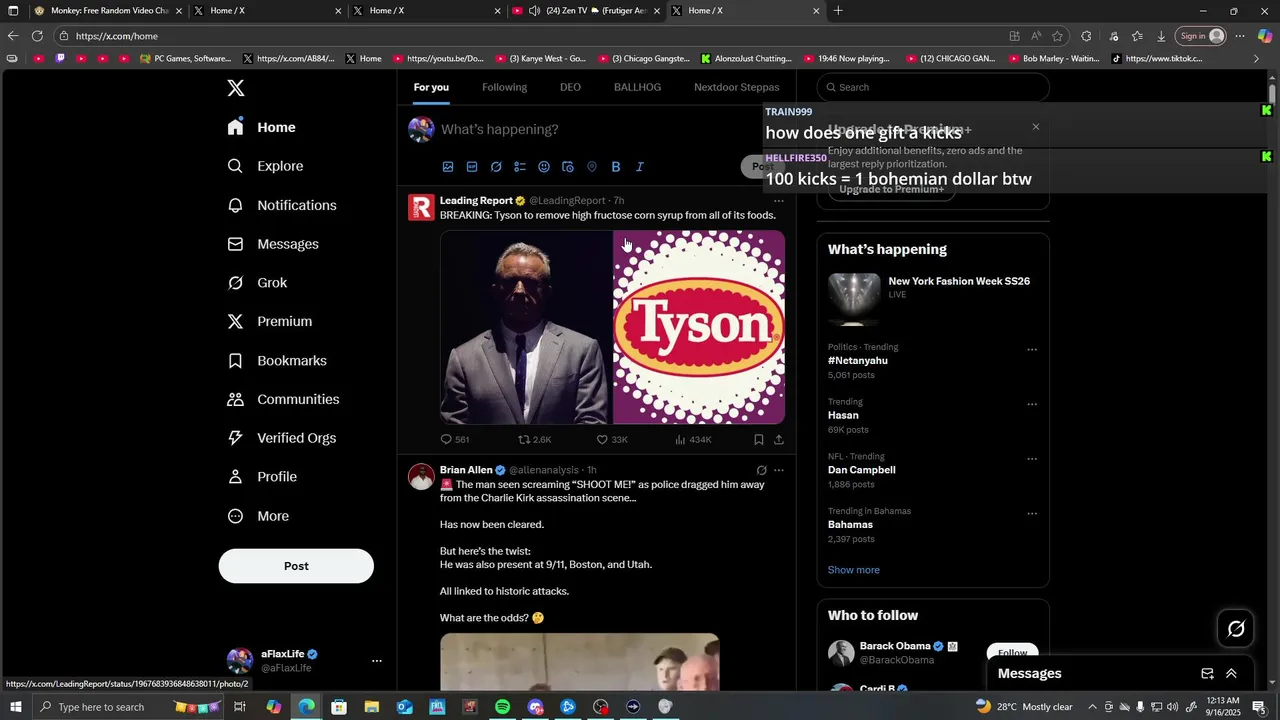The width and height of the screenshot is (1280, 720).
Task: Toggle italic formatting in composer
Action: [x=640, y=167]
